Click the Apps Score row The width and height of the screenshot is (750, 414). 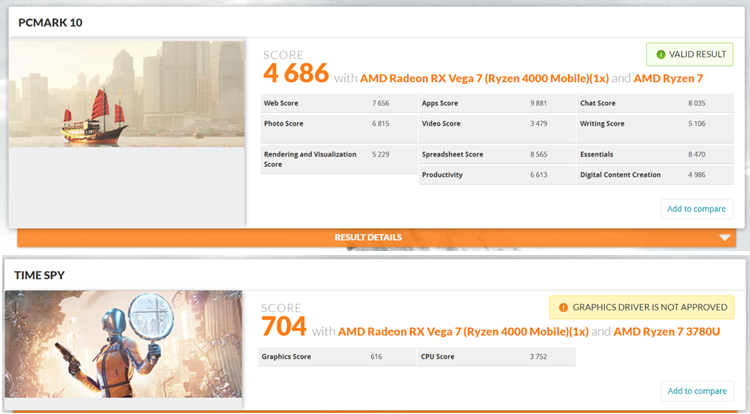tap(497, 103)
